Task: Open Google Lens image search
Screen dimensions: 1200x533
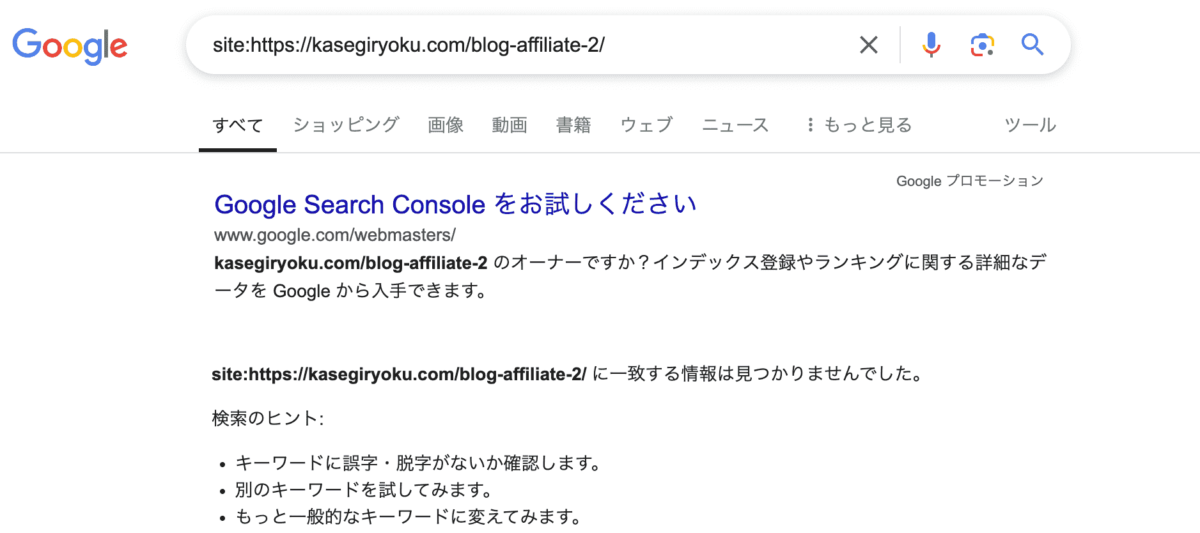Action: tap(982, 45)
